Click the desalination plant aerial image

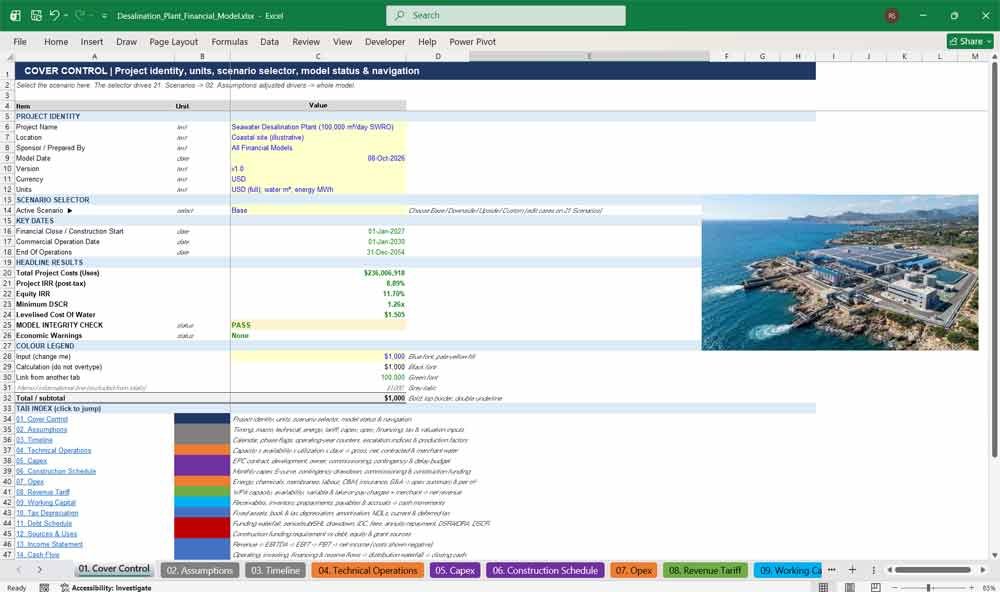pos(840,272)
